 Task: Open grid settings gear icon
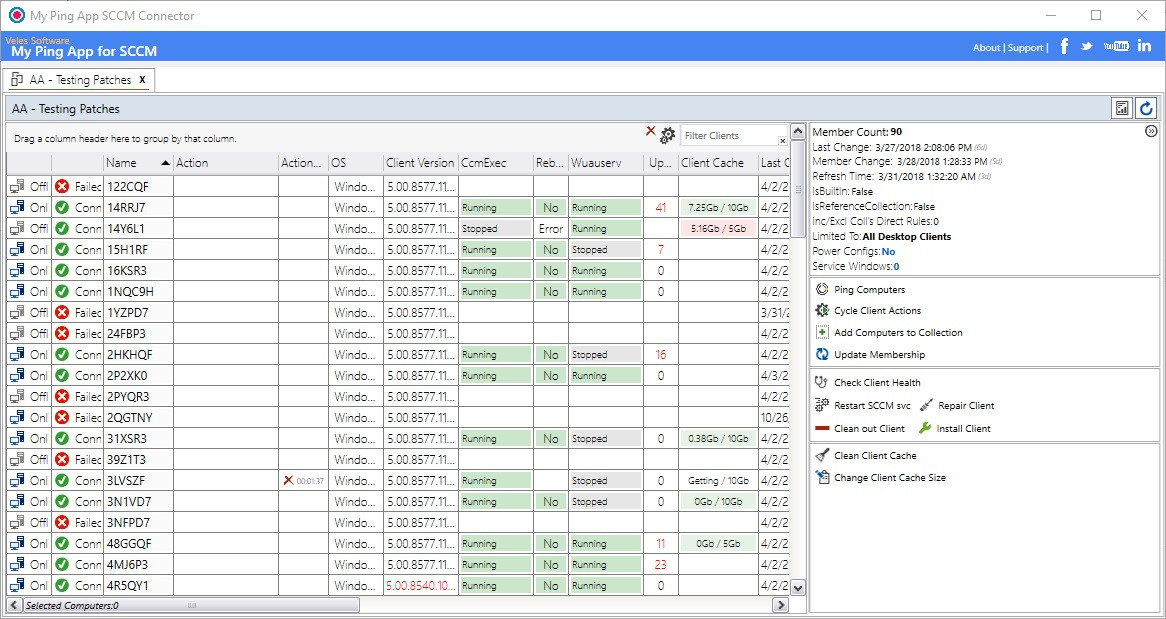668,135
